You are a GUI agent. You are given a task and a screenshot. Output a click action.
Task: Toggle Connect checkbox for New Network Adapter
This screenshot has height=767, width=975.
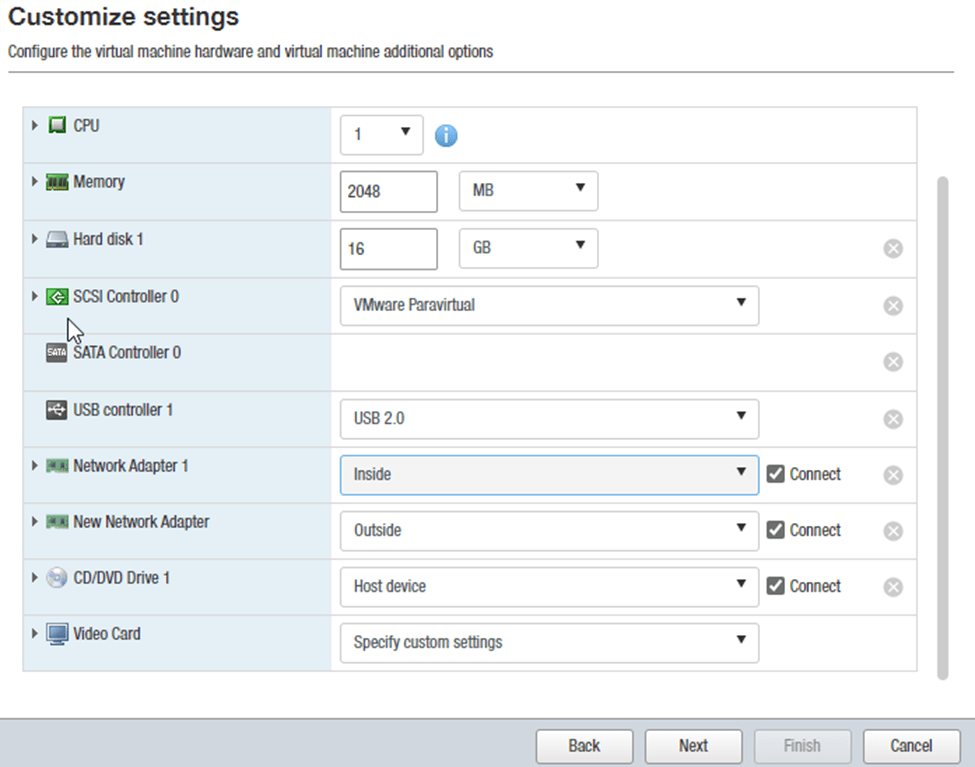pos(775,530)
